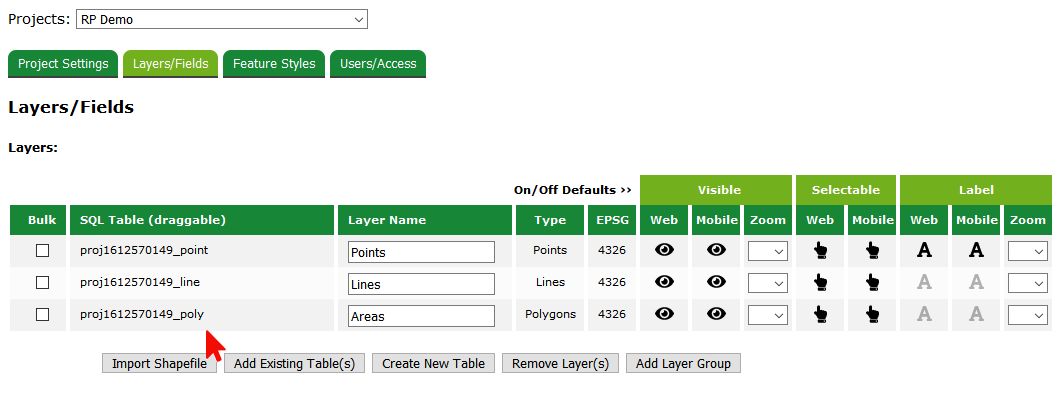Click the Add Layer Group button
This screenshot has width=1063, height=415.
(x=683, y=363)
